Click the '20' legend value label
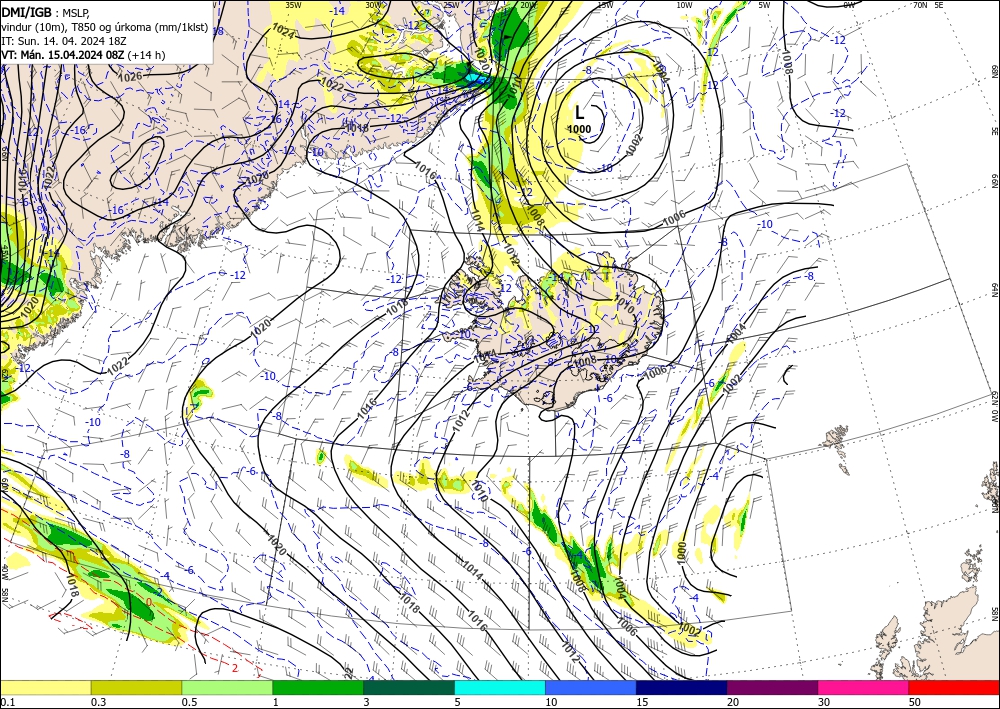 [x=733, y=702]
